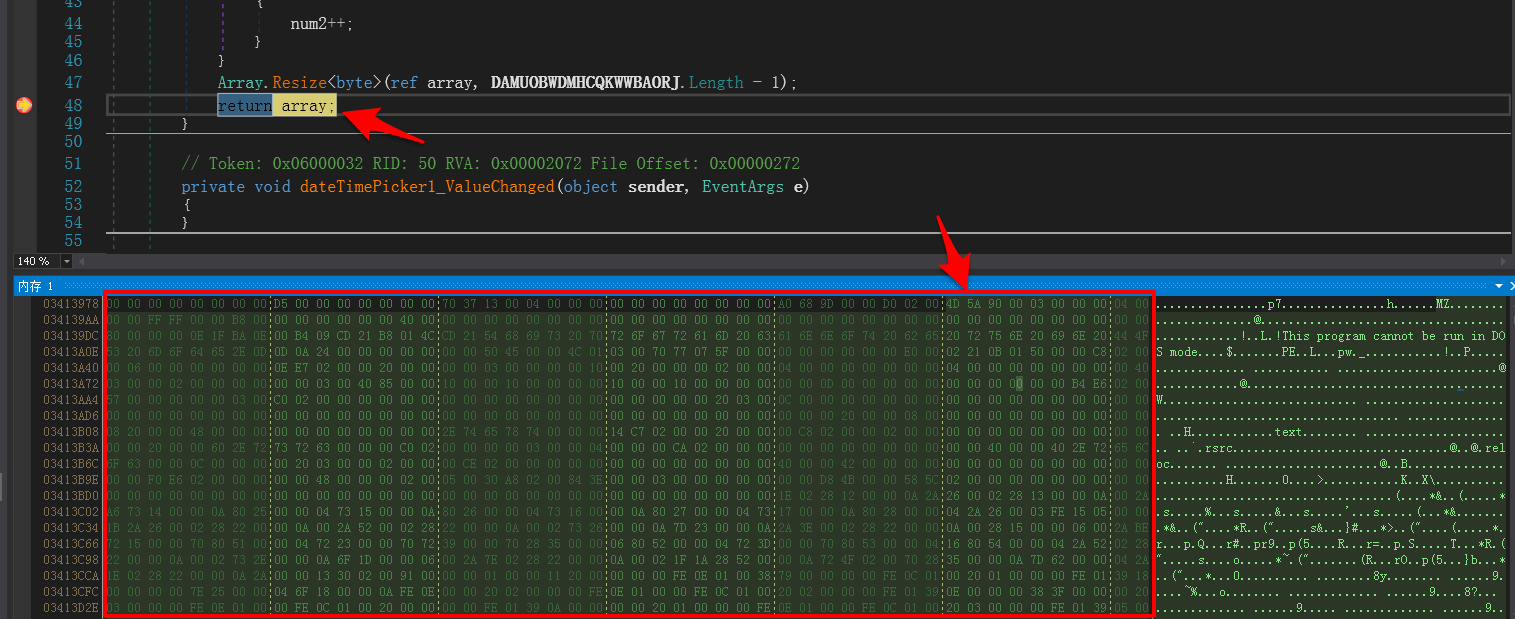This screenshot has width=1515, height=619.
Task: Click memory address 03413A40
Action: click(71, 367)
